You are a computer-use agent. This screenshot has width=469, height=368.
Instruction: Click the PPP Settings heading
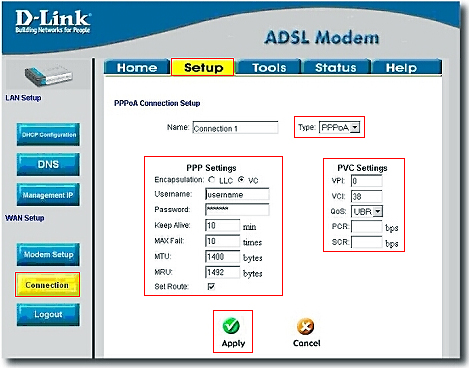(211, 168)
